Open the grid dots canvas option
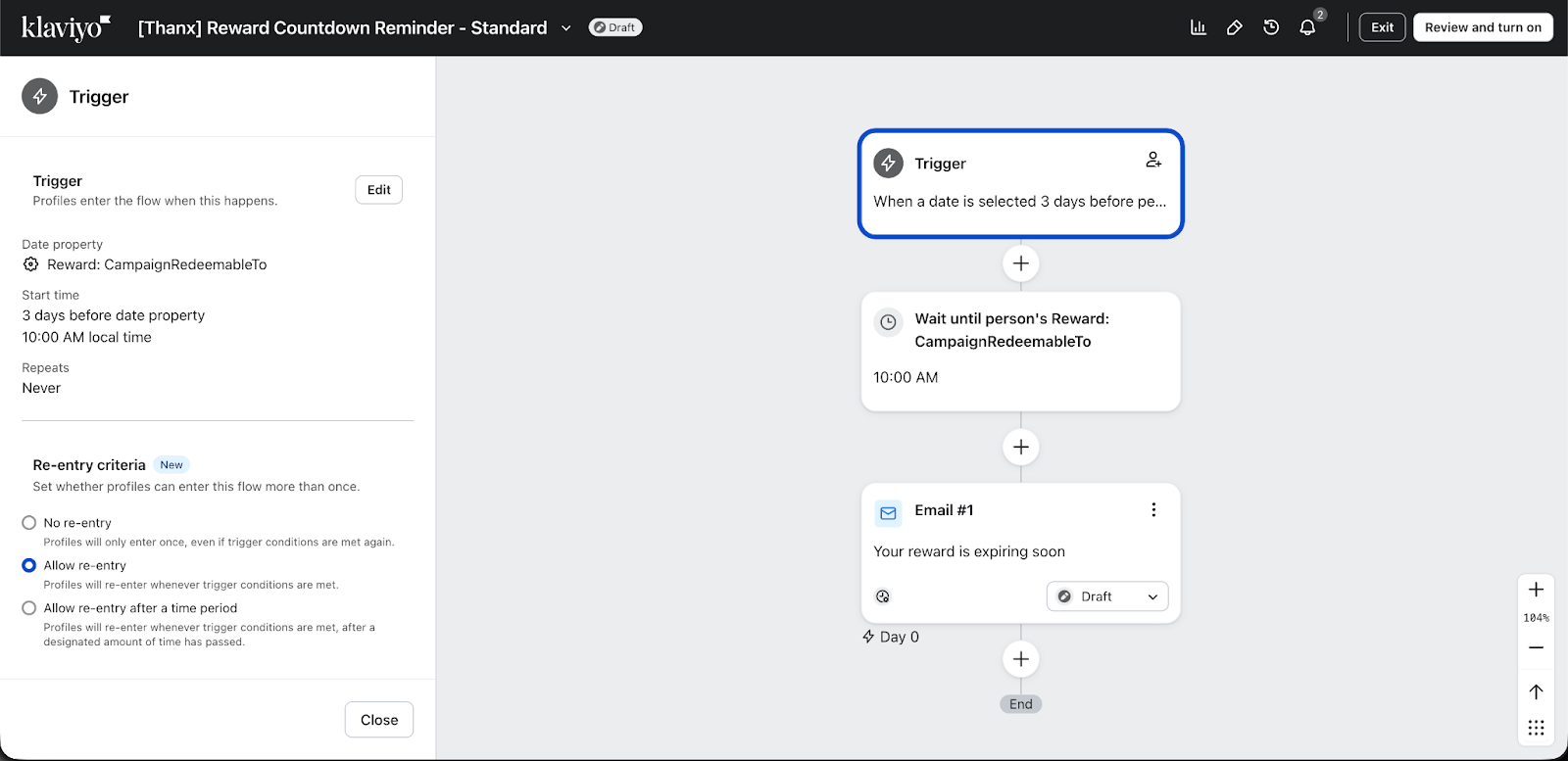The width and height of the screenshot is (1568, 761). [x=1536, y=728]
